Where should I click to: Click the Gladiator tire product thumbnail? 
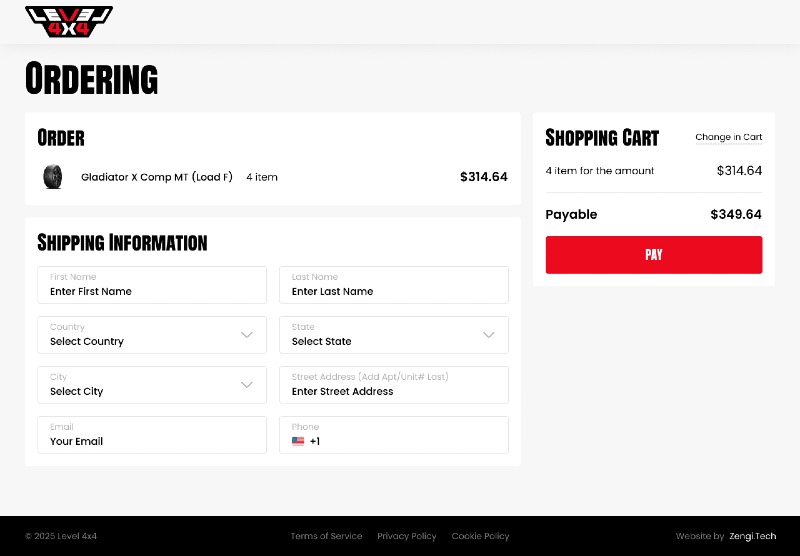pos(53,177)
